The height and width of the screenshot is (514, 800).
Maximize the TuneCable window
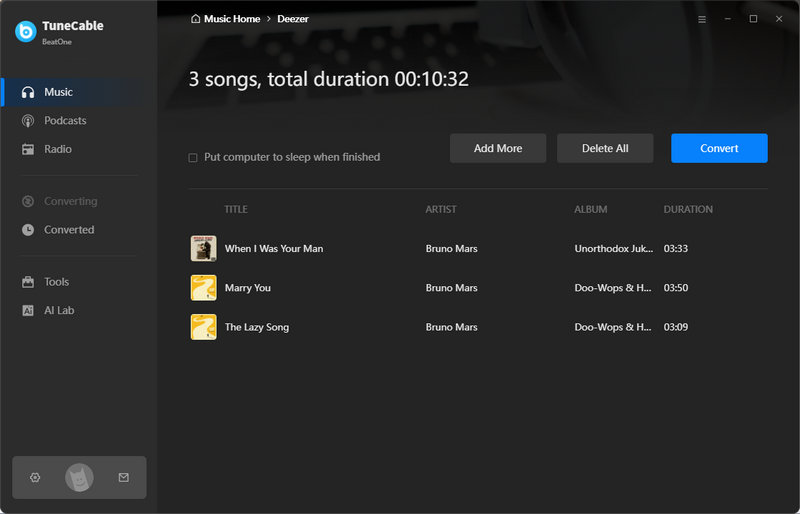click(x=753, y=19)
